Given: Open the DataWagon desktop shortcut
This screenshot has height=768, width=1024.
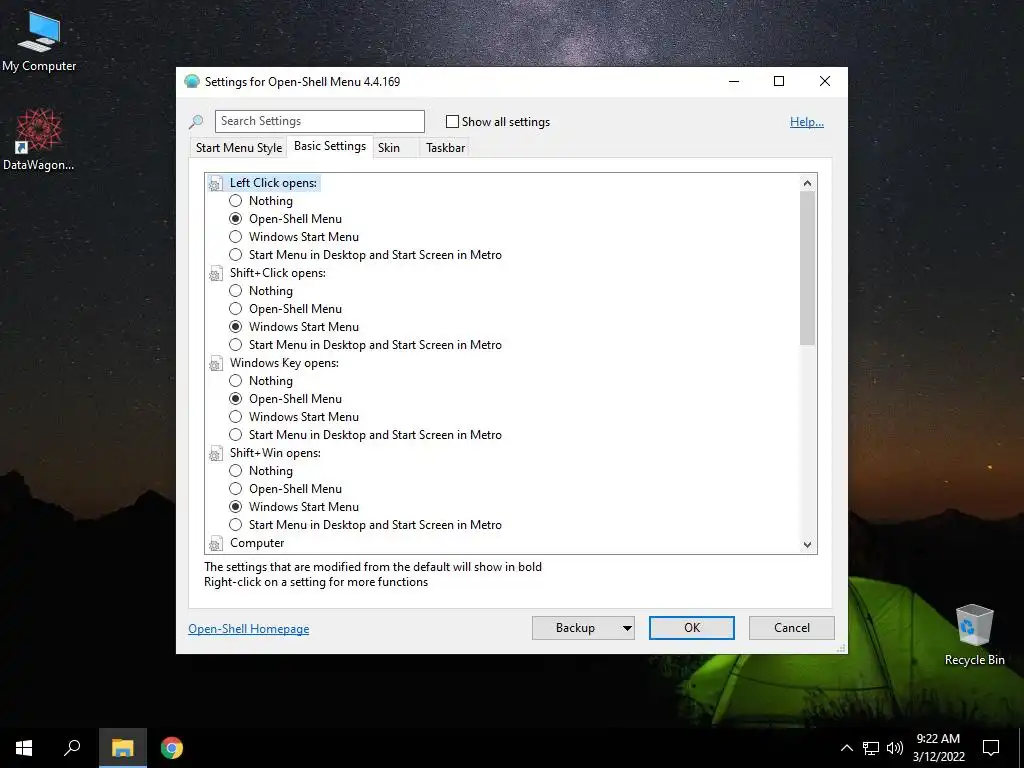Looking at the screenshot, I should click(39, 140).
